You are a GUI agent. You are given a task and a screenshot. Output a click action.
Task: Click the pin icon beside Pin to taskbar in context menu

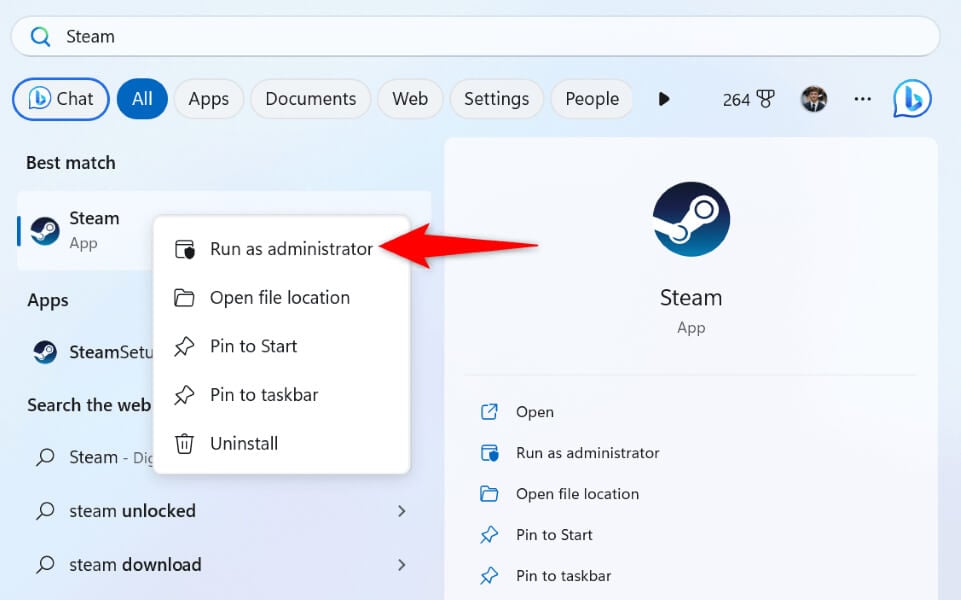tap(184, 395)
